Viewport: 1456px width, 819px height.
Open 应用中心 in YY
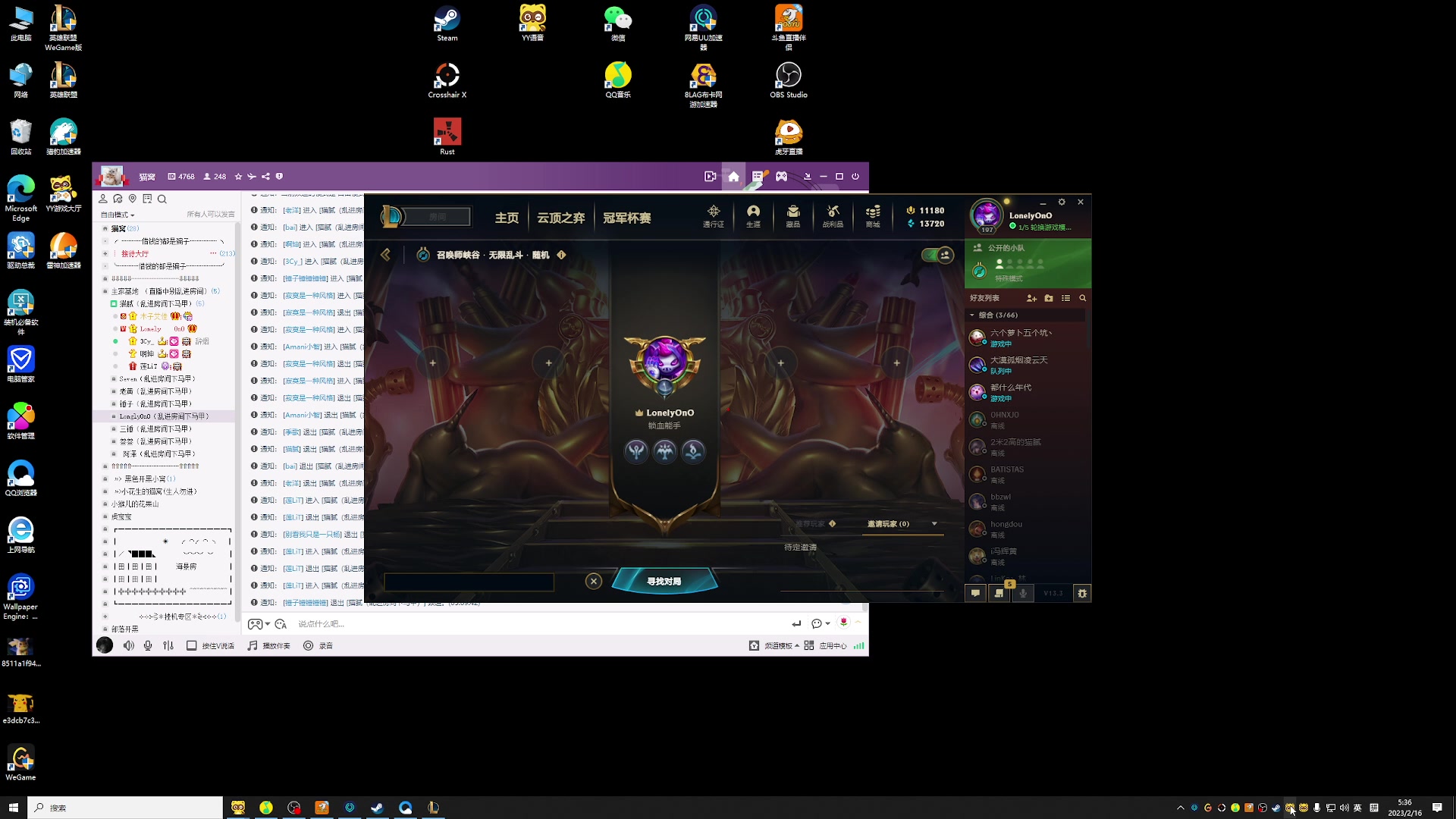pyautogui.click(x=826, y=645)
